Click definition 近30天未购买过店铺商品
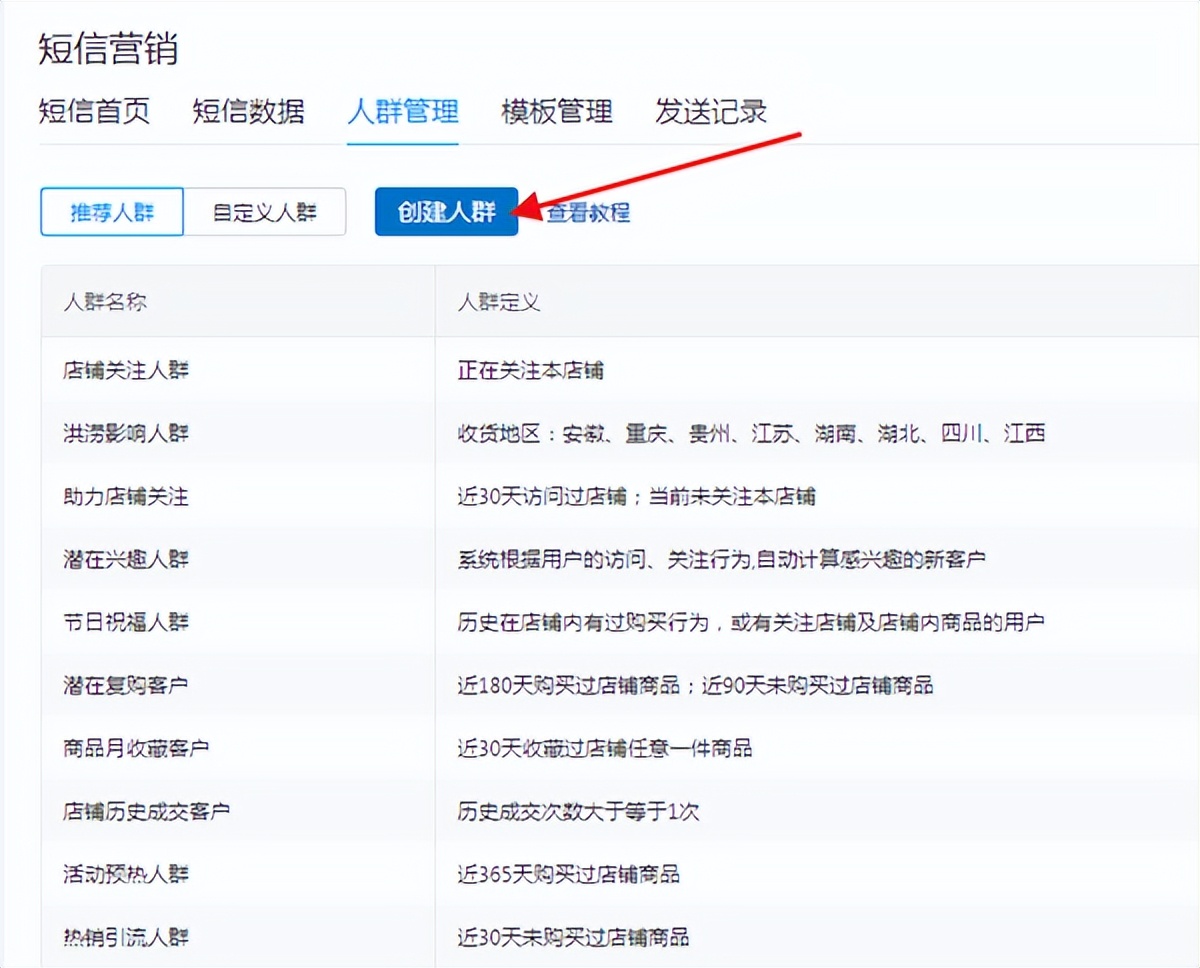 574,937
